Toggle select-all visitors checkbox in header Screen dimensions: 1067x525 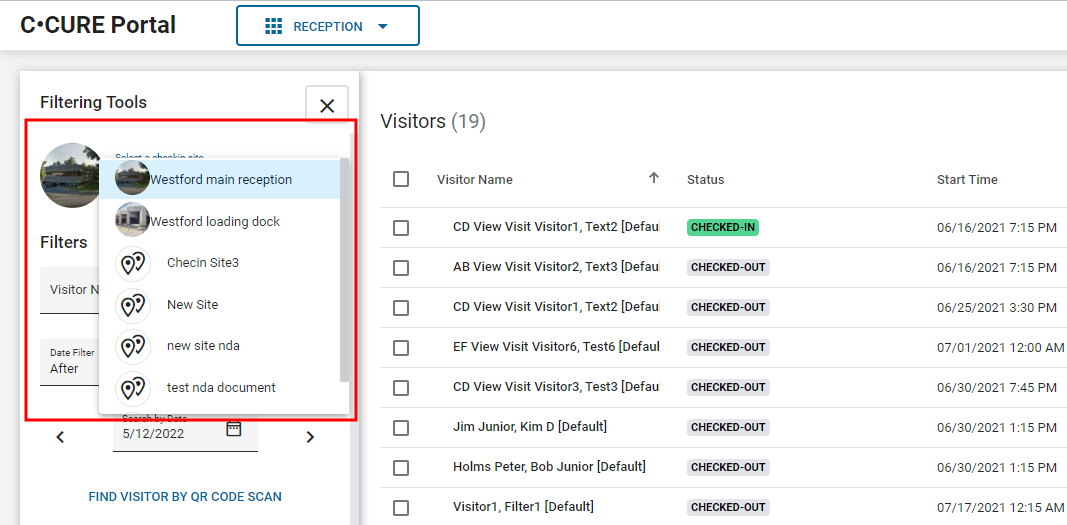(x=401, y=179)
